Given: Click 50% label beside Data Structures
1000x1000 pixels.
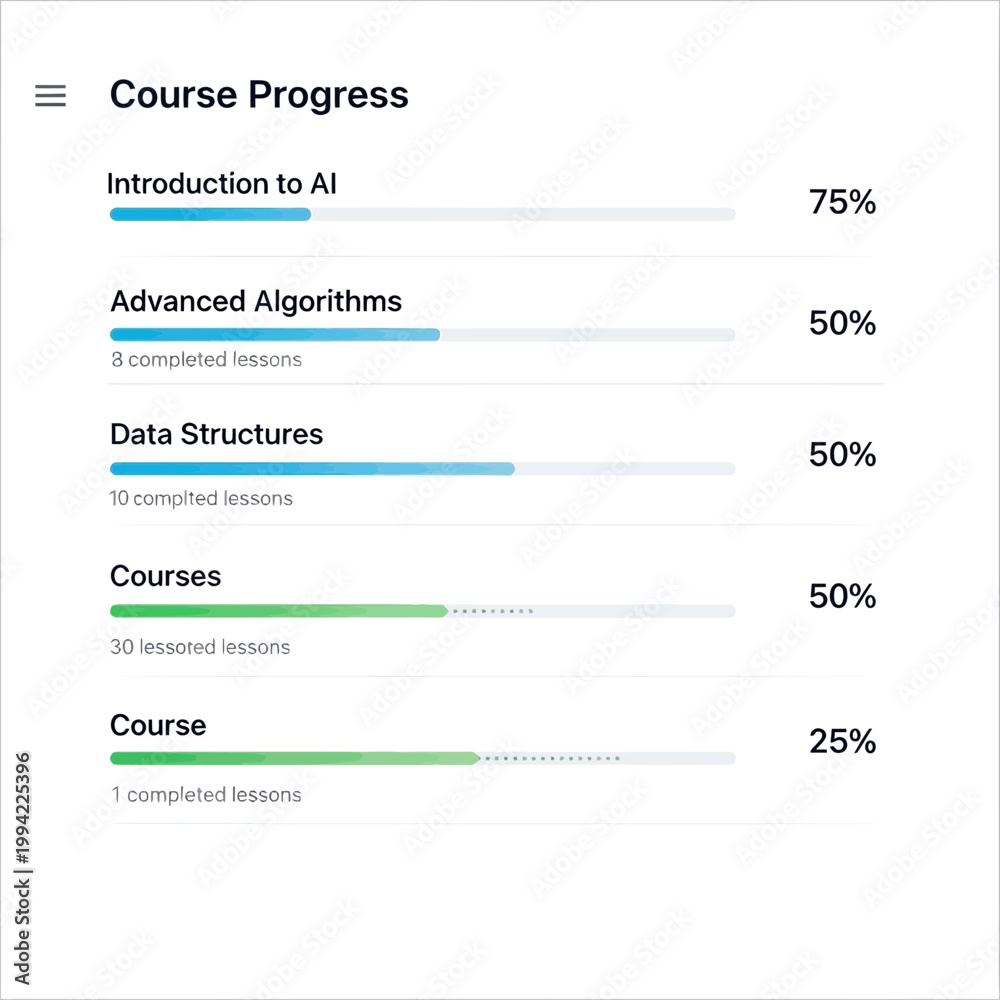Looking at the screenshot, I should (842, 455).
